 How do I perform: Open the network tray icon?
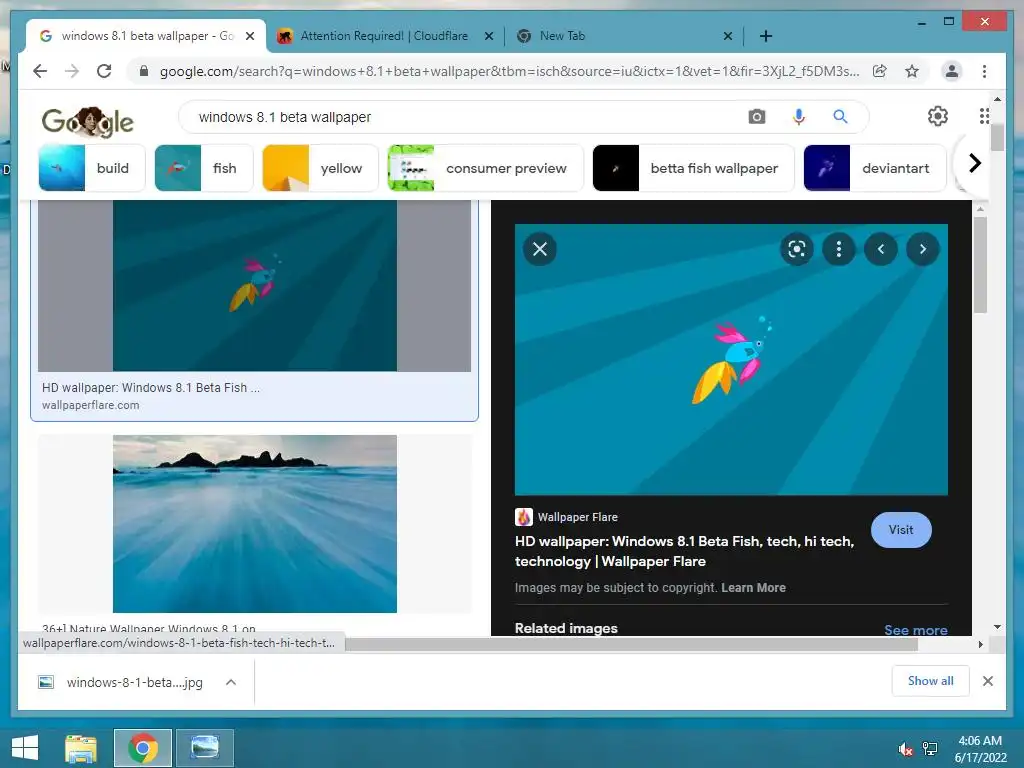929,749
